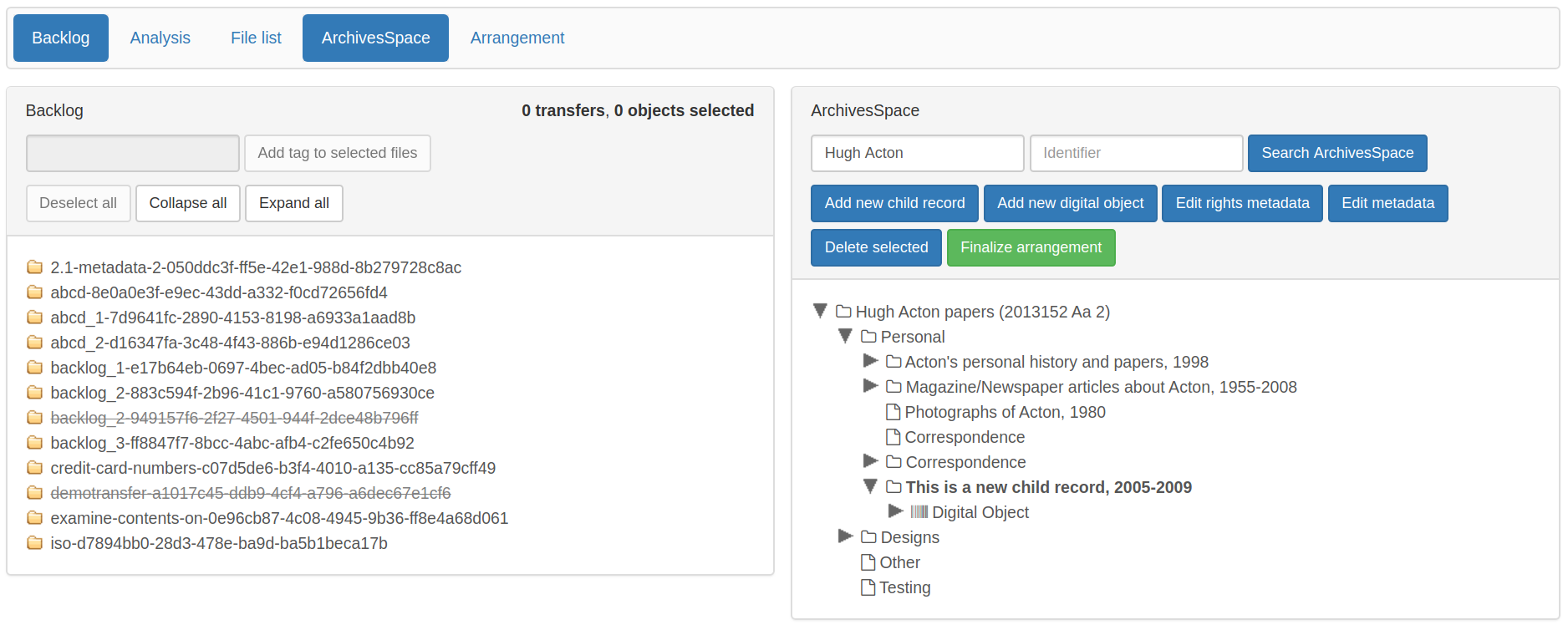Click the file icon next to Testing
This screenshot has height=630, width=1568.
[868, 587]
